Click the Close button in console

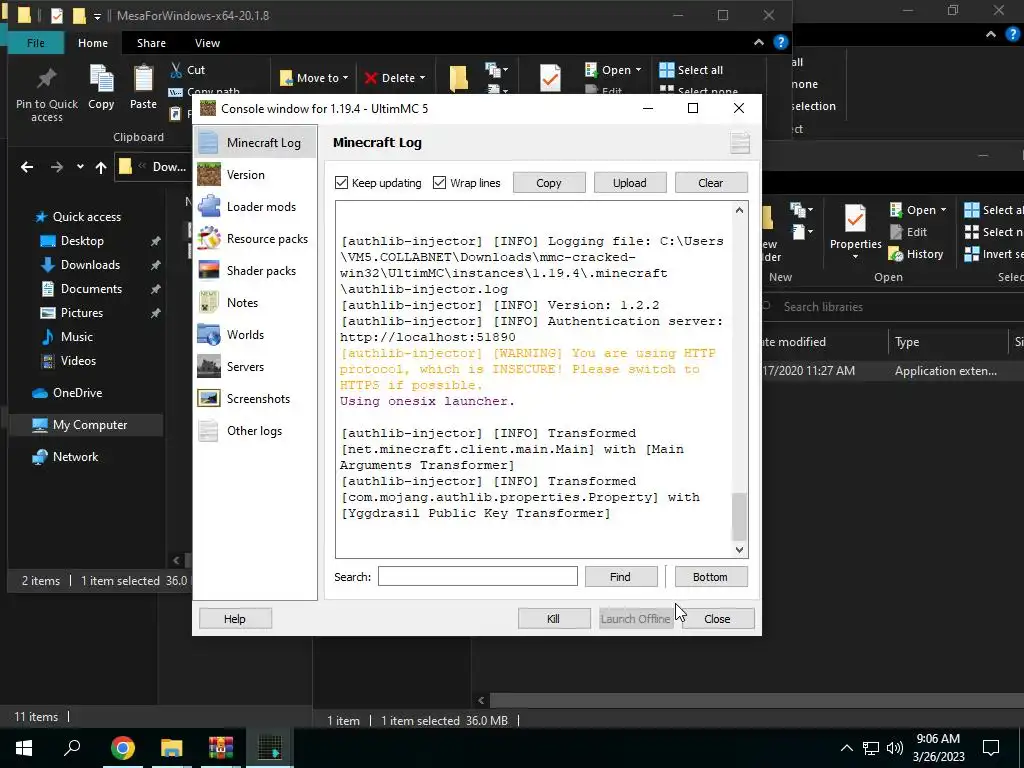[718, 618]
